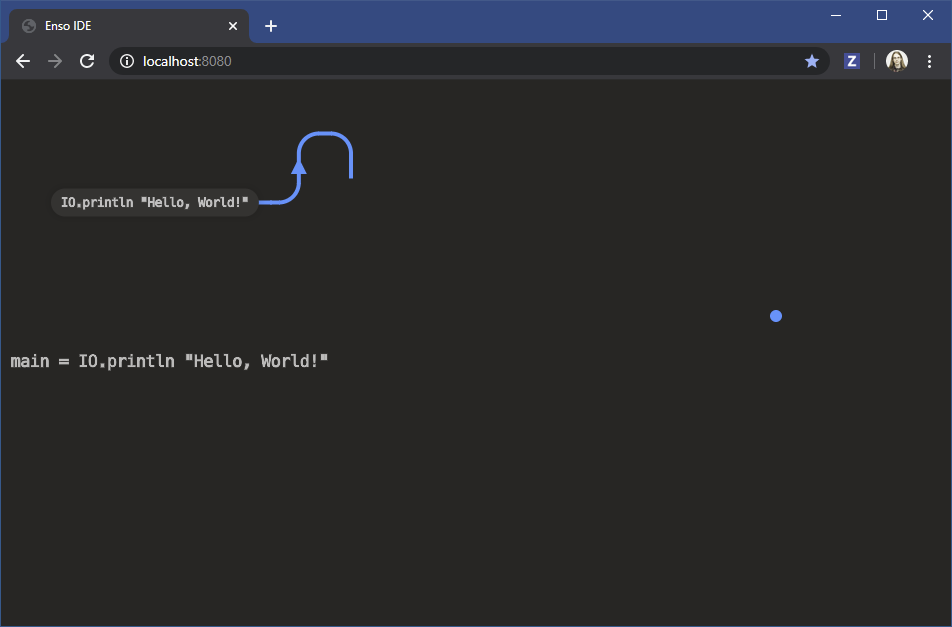Click inside the browser address bar

point(450,61)
